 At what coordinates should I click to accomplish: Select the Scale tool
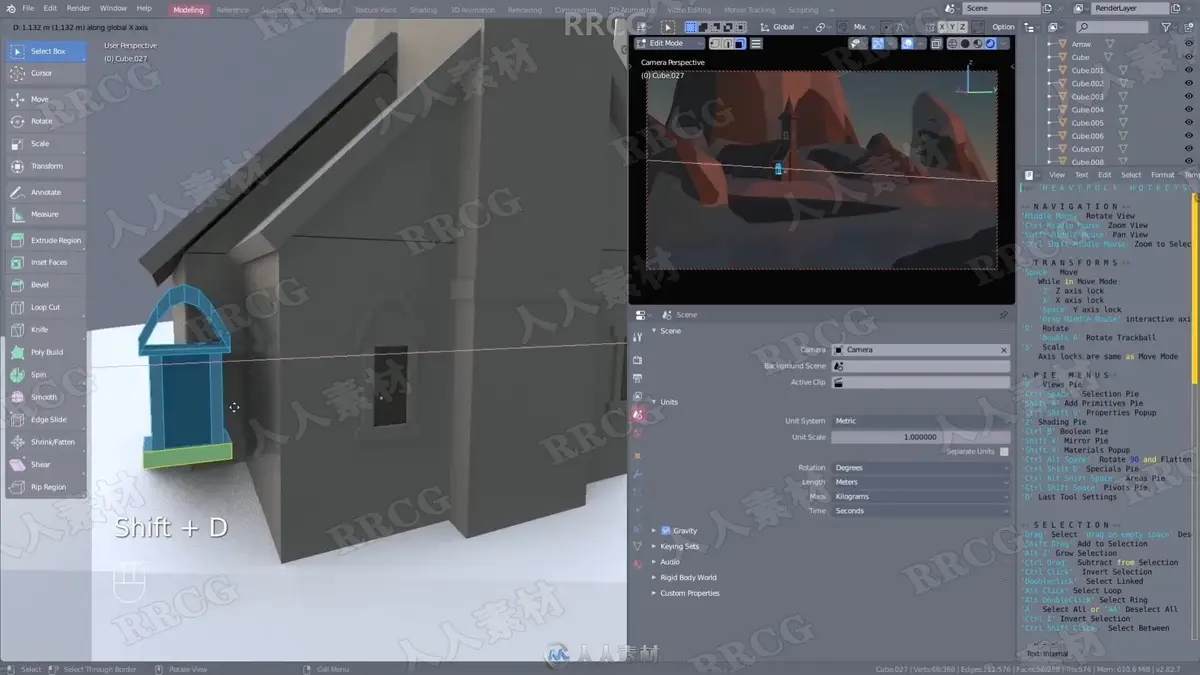[x=46, y=143]
